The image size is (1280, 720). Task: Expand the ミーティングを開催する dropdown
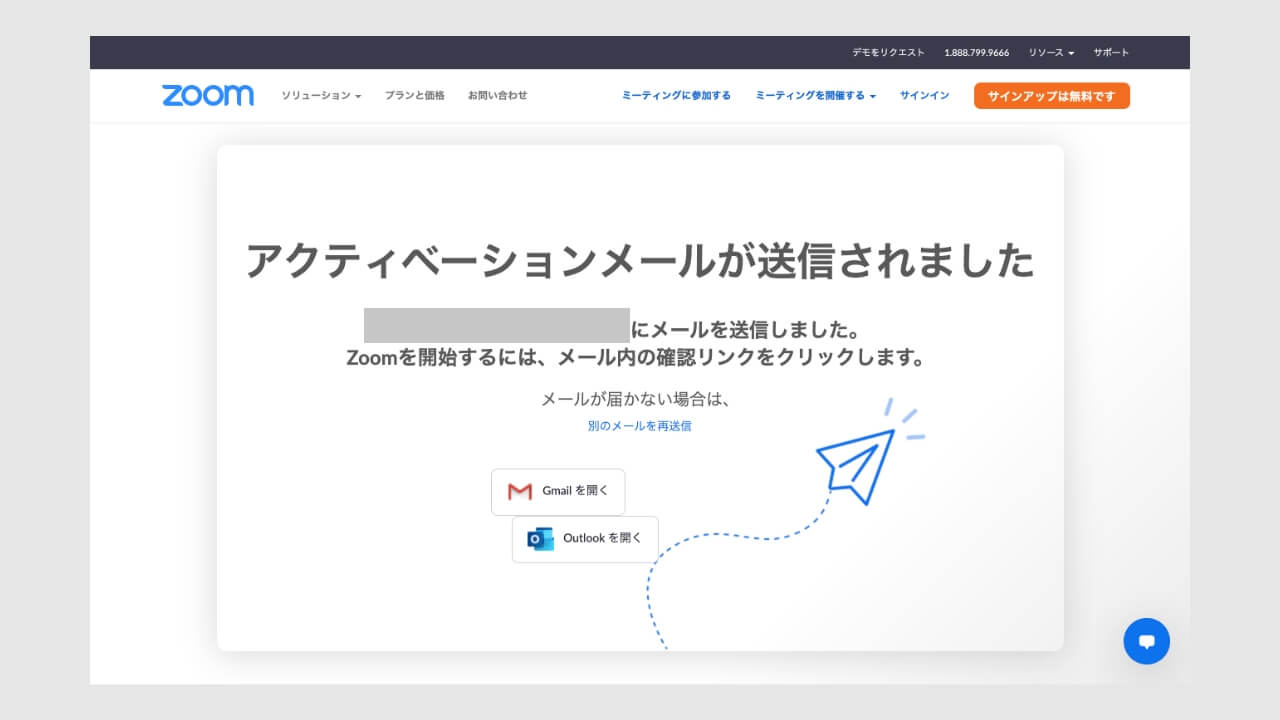point(815,96)
